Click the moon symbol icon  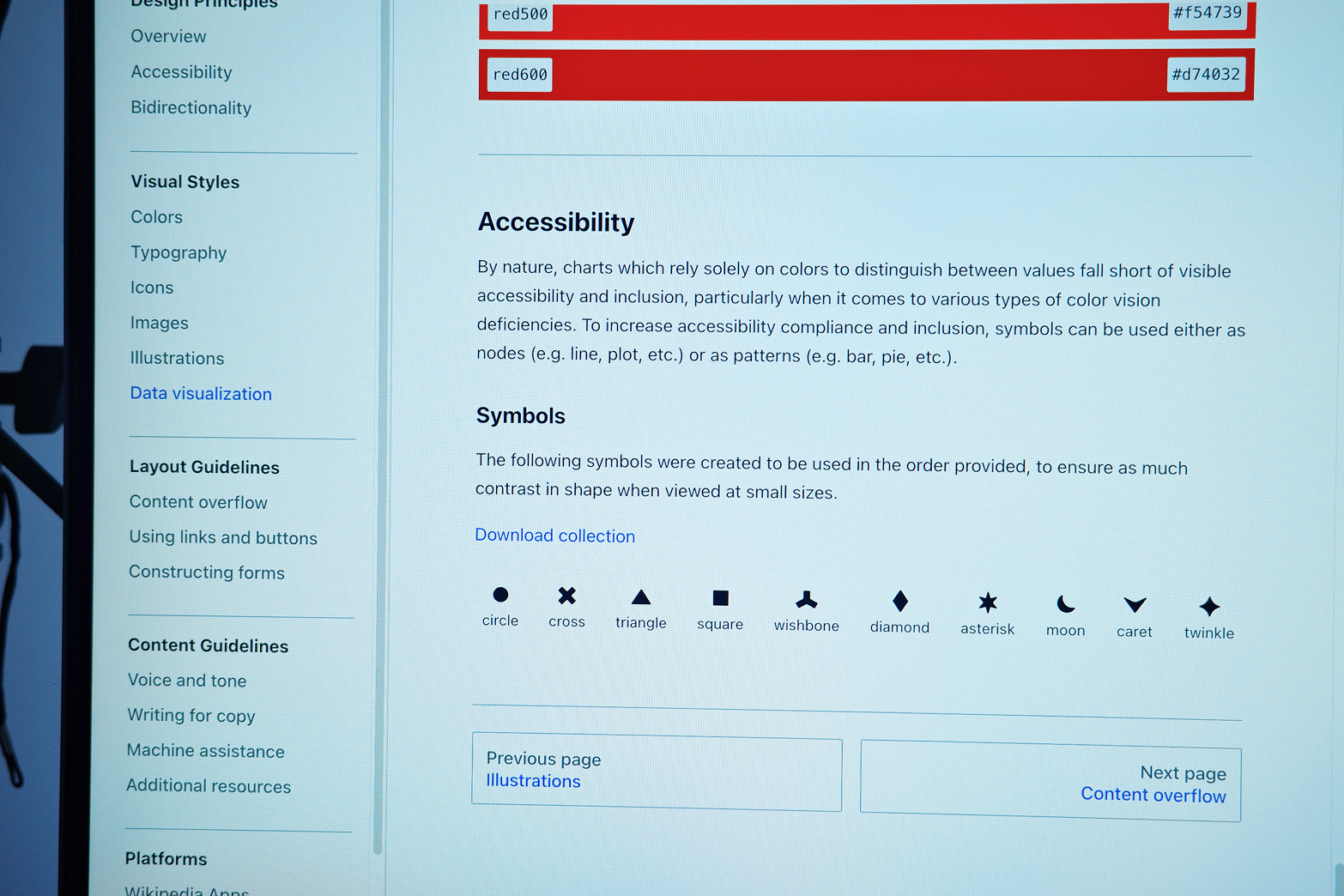1066,604
